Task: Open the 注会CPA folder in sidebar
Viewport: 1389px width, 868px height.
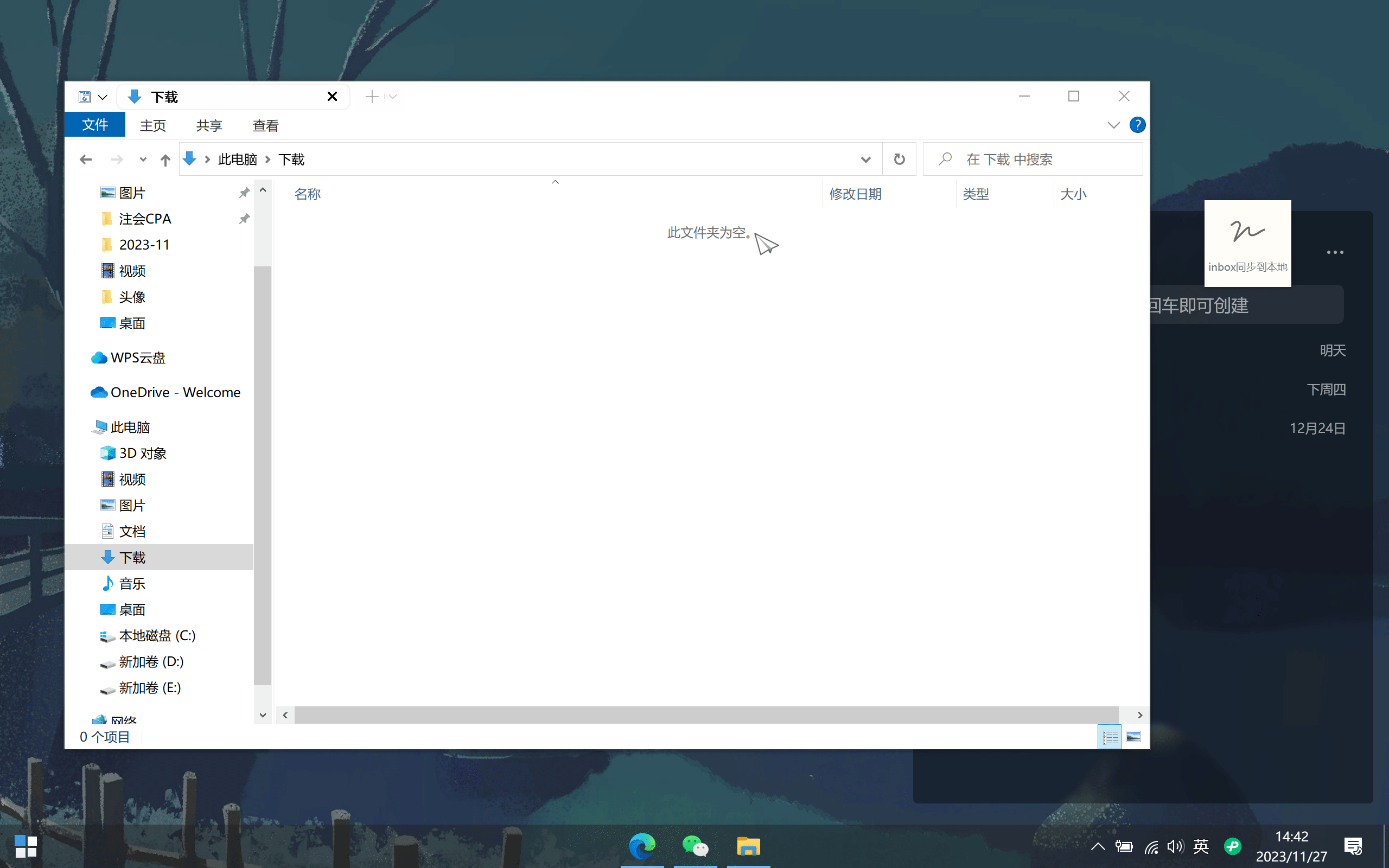Action: (145, 219)
